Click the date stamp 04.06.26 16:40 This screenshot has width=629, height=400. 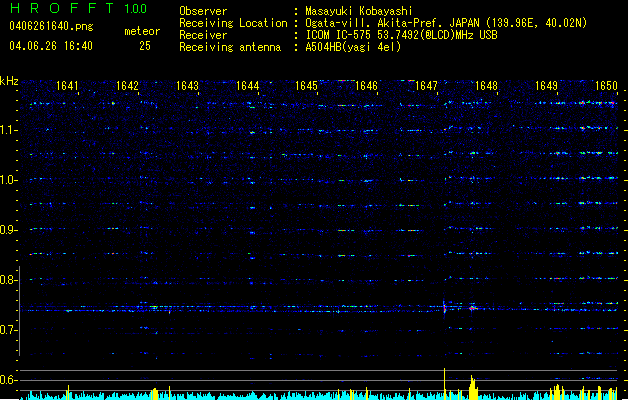[x=51, y=46]
